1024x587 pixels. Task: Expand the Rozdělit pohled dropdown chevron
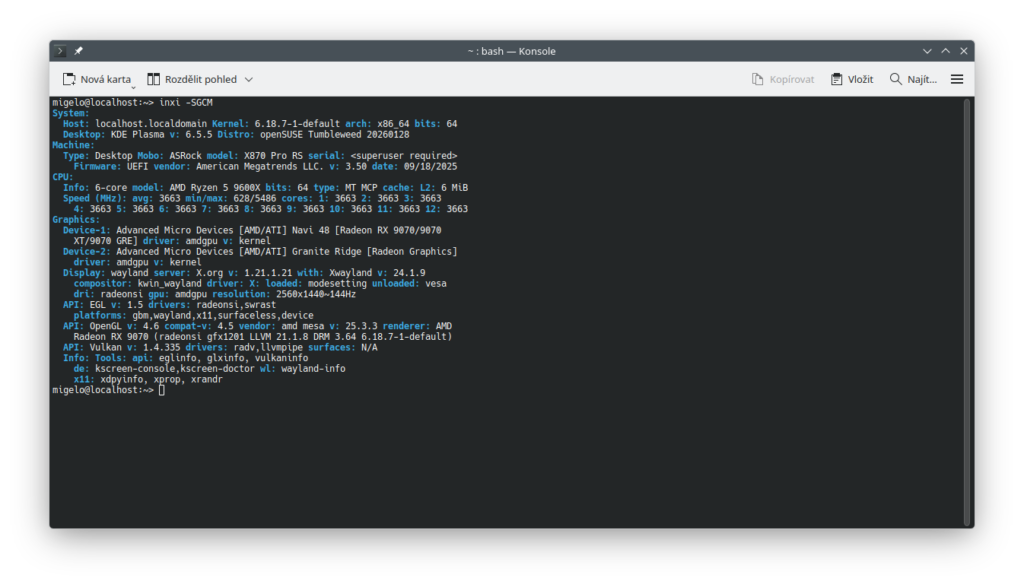(249, 79)
